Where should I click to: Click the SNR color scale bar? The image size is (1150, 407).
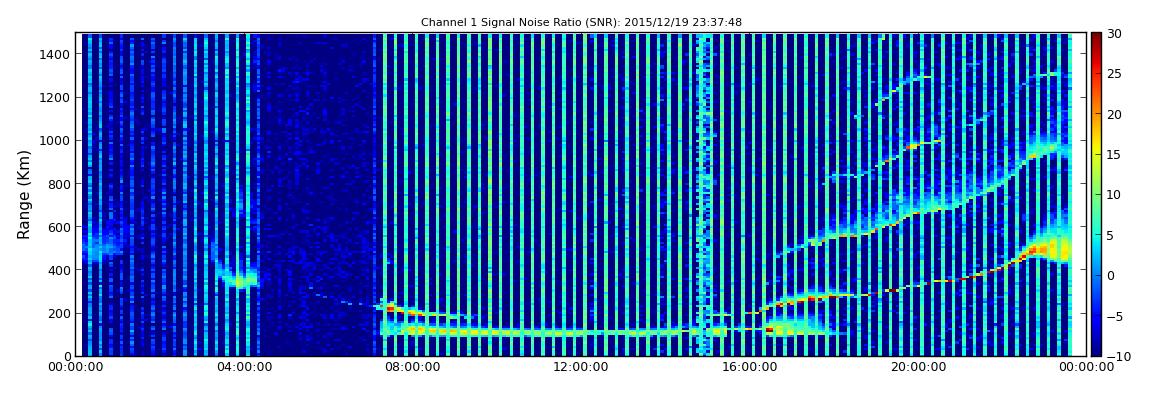[1096, 194]
